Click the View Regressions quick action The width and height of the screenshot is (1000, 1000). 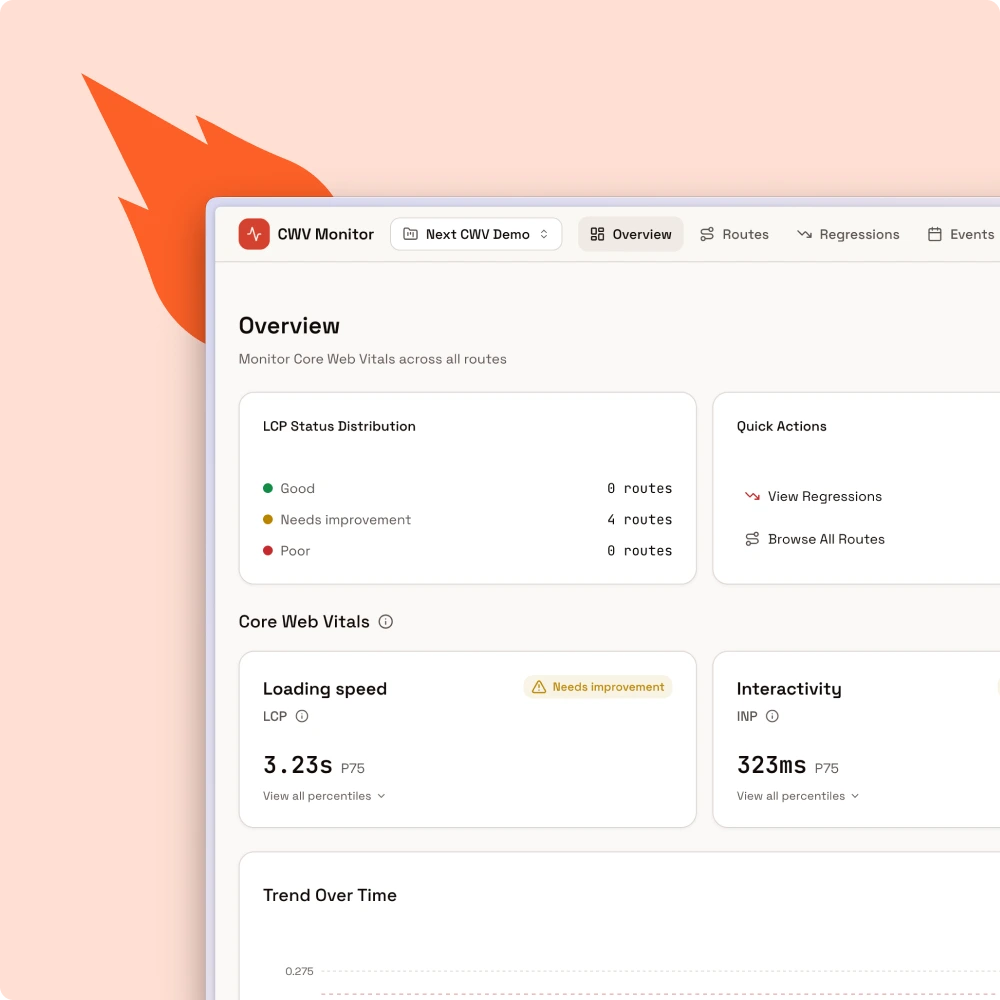coord(825,496)
